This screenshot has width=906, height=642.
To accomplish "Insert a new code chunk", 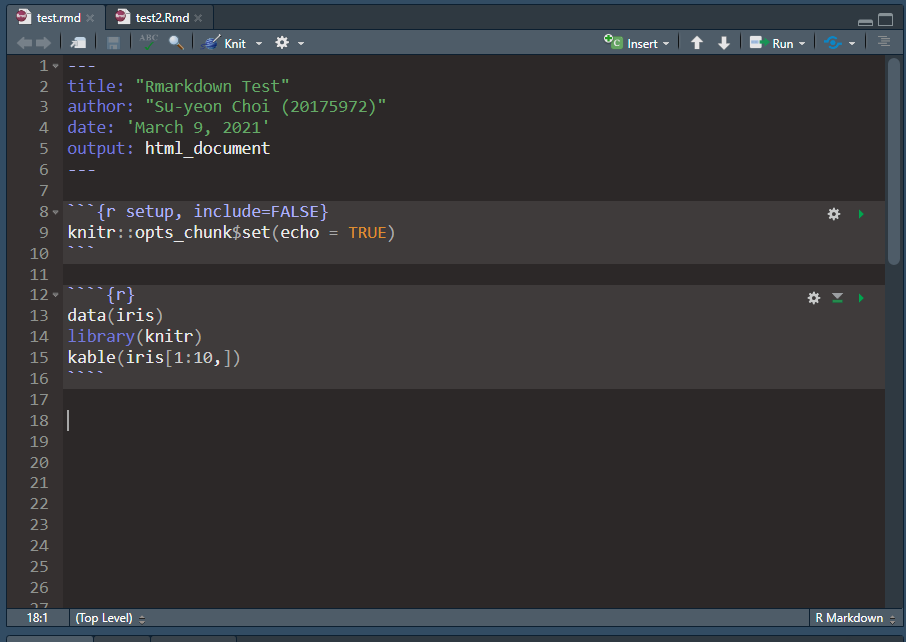I will (x=631, y=43).
